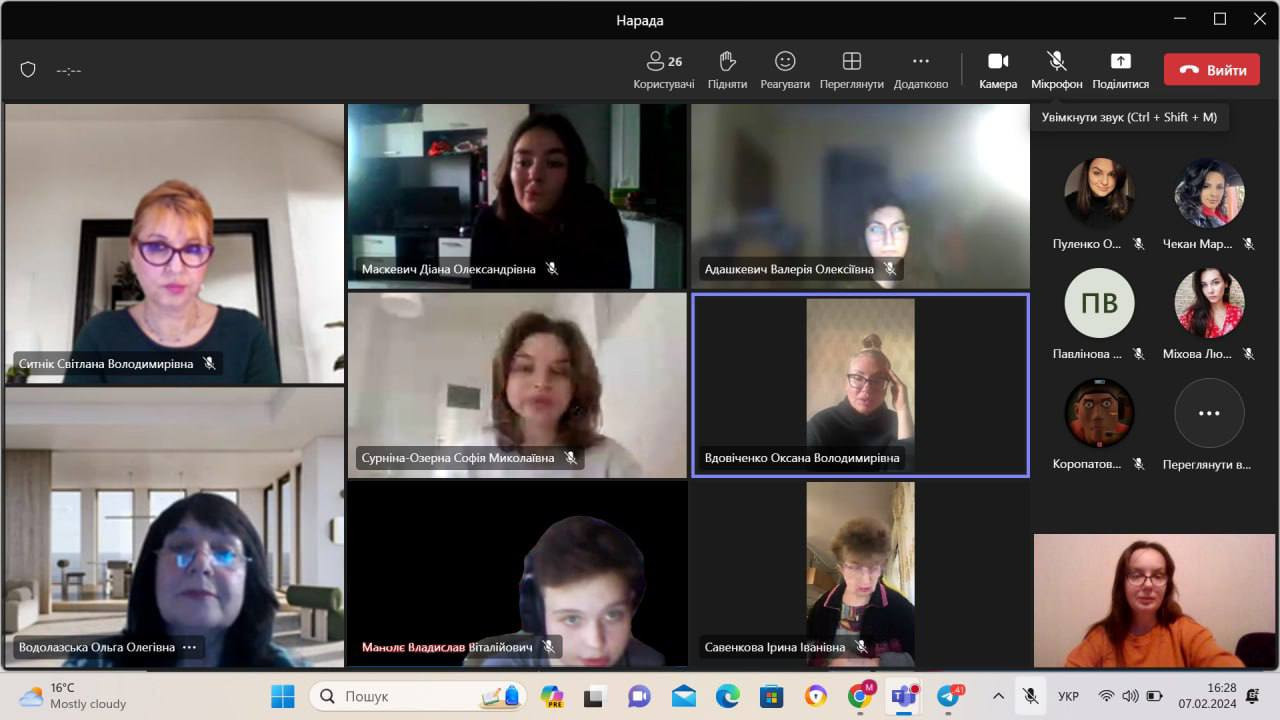
Task: Click the meeting timer display
Action: coord(69,70)
